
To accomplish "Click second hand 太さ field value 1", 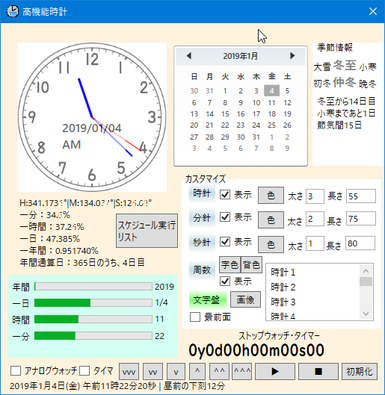I will [315, 243].
